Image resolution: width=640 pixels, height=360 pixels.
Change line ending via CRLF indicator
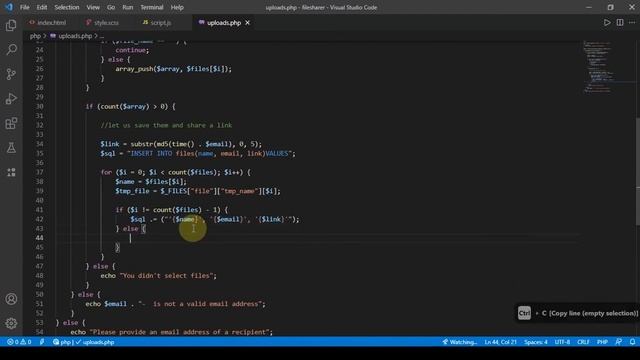click(x=583, y=342)
